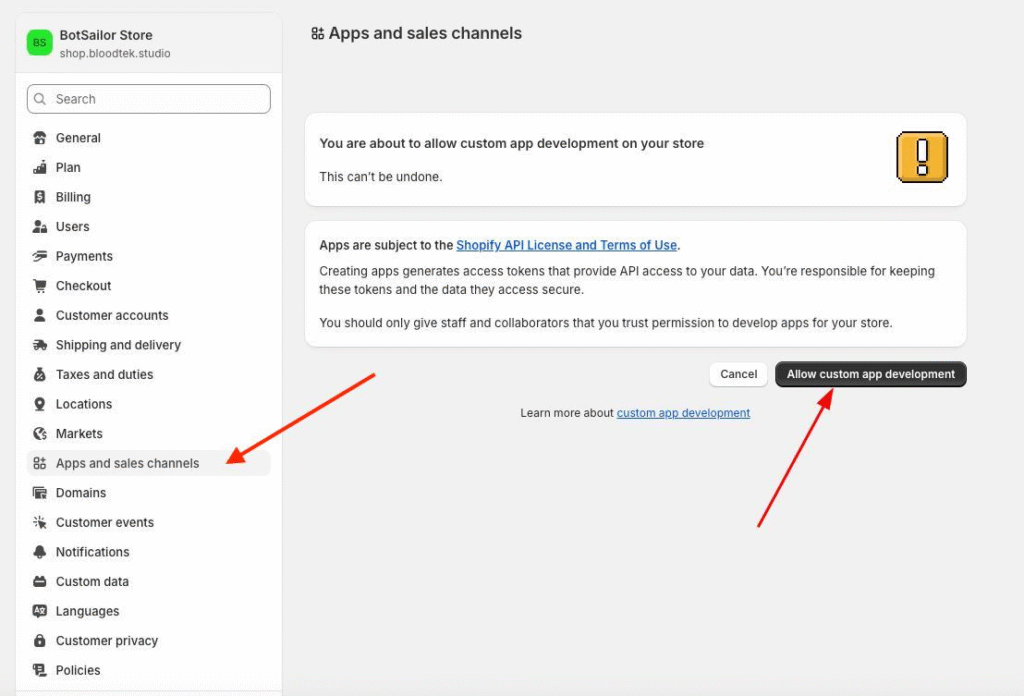Viewport: 1024px width, 696px height.
Task: Open Domains settings
Action: pos(148,493)
